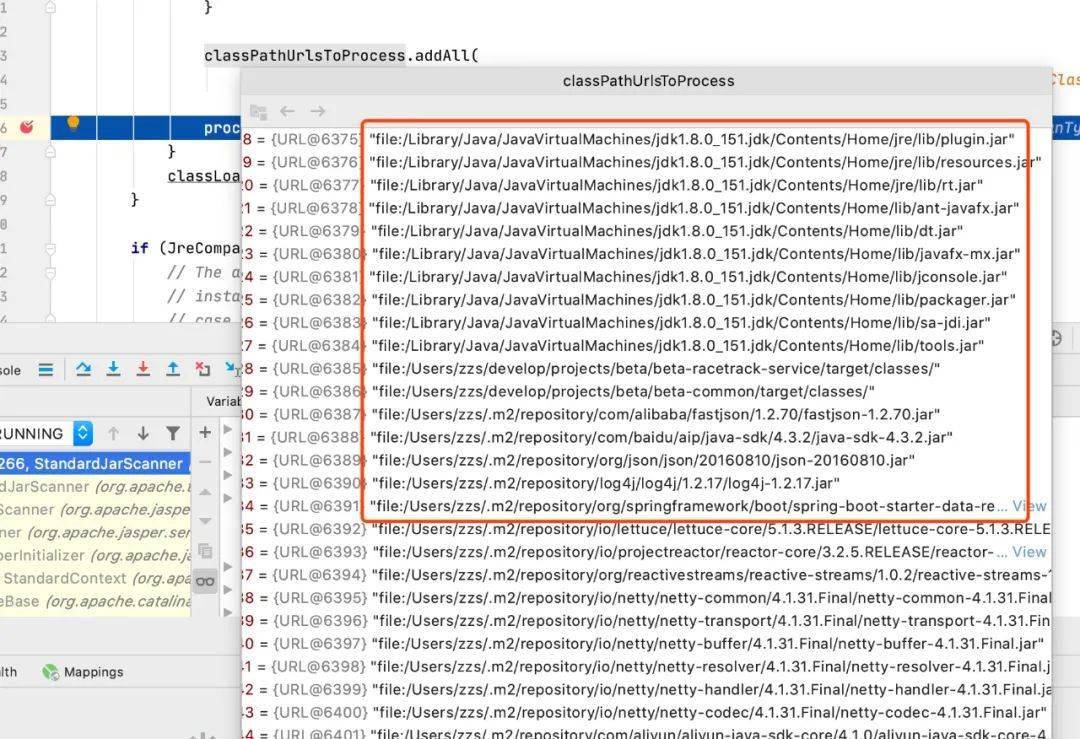Select the Variables panel header
Viewport: 1080px width, 739px height.
click(224, 401)
